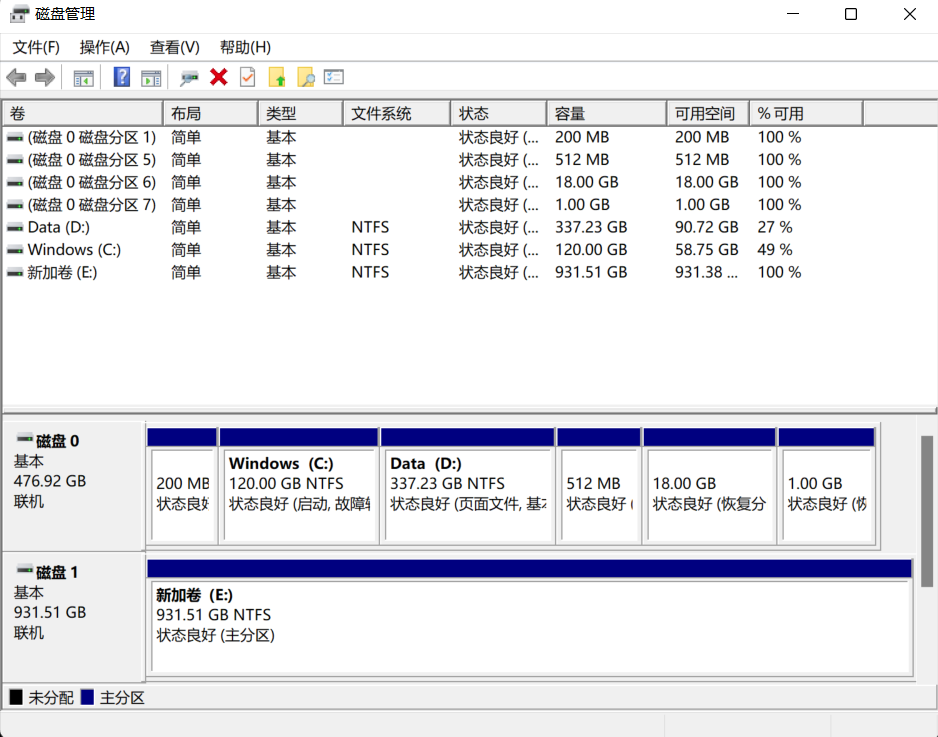938x737 pixels.
Task: Open the 操作(A) menu
Action: pos(105,47)
